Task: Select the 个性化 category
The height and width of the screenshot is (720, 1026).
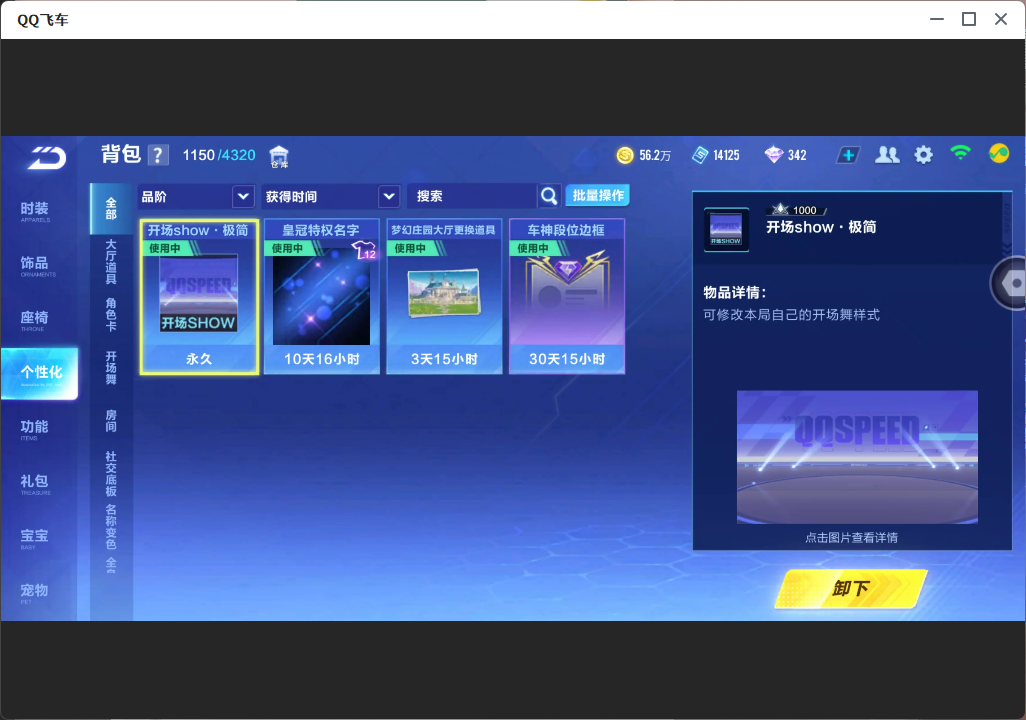Action: pos(40,373)
